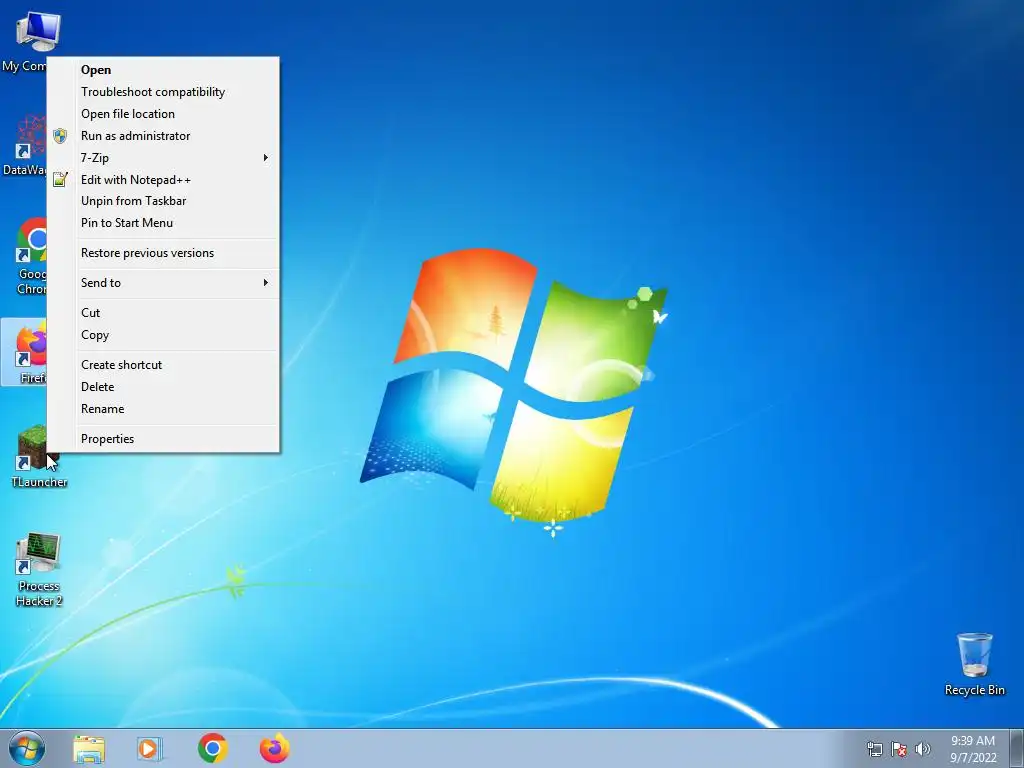Image resolution: width=1024 pixels, height=768 pixels.
Task: Click the Show desktop button
Action: pos(1017,749)
